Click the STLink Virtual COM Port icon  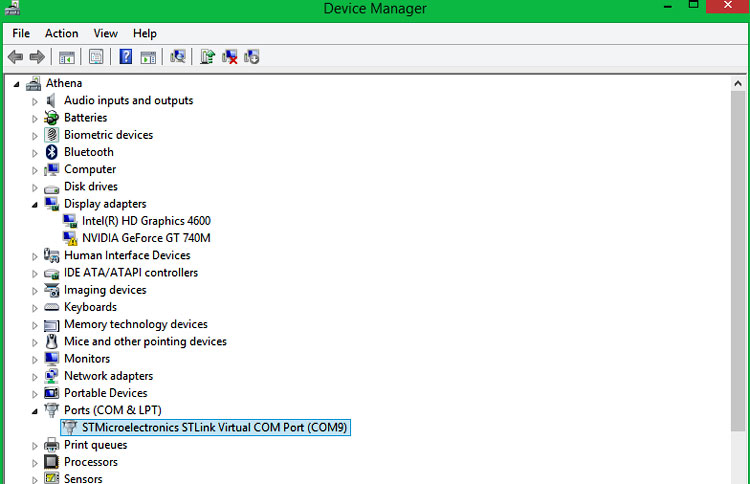pos(70,428)
